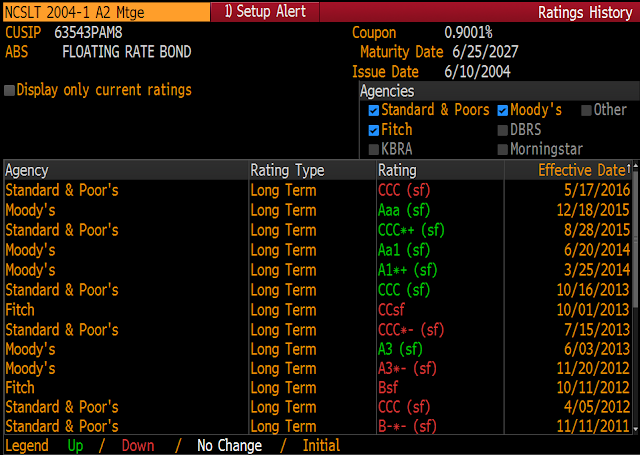Uncheck the Fitch agency checkbox
The height and width of the screenshot is (455, 640).
tap(373, 130)
